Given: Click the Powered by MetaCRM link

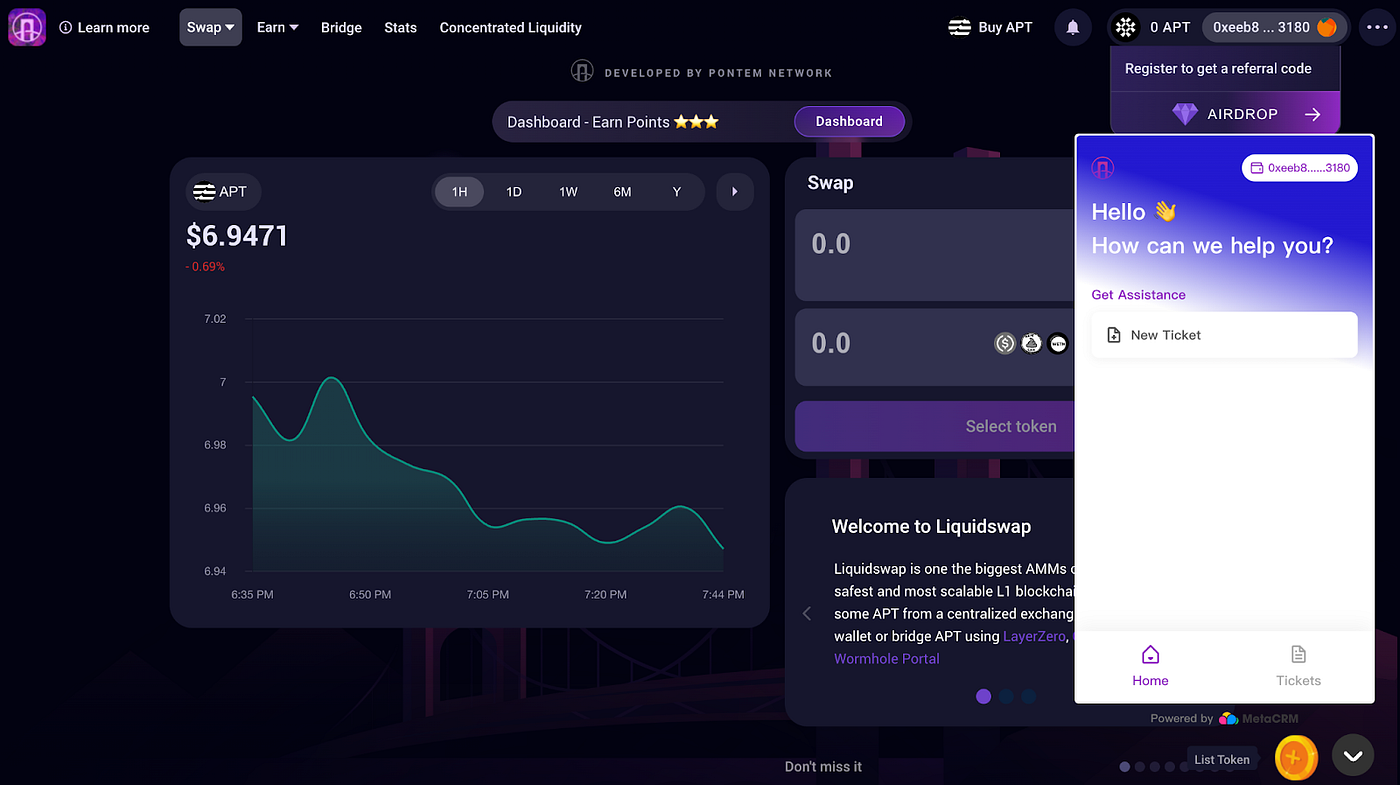Looking at the screenshot, I should pyautogui.click(x=1224, y=718).
